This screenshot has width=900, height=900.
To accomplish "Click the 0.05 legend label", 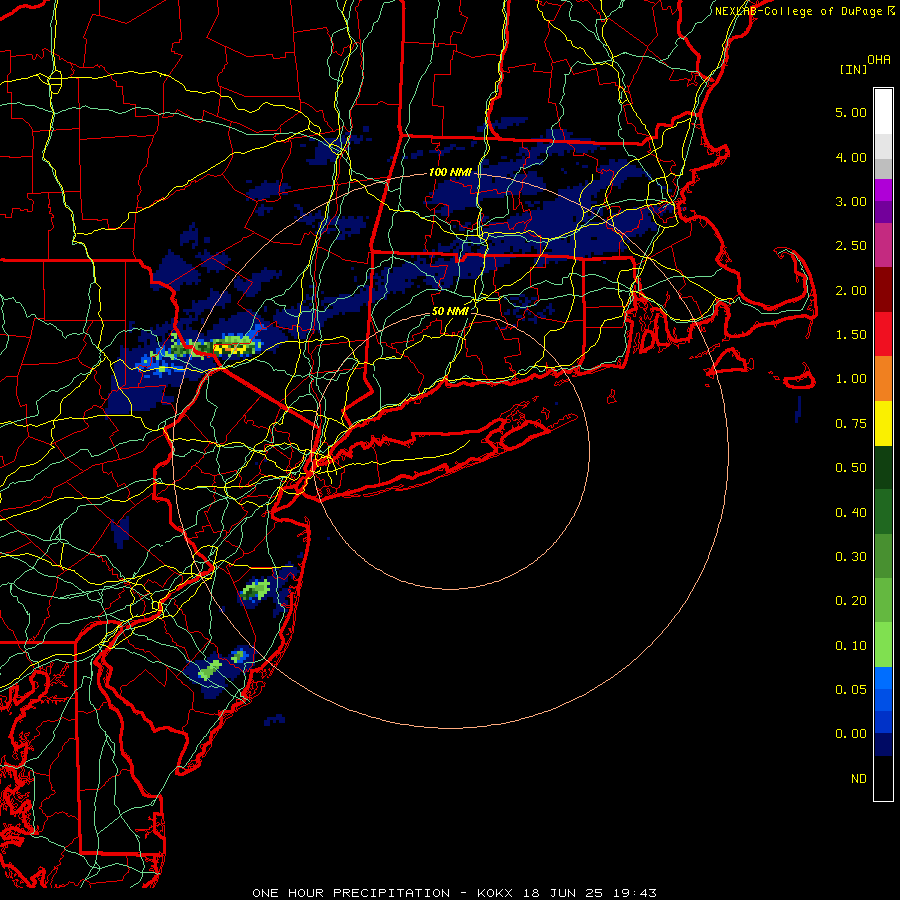I will [851, 689].
